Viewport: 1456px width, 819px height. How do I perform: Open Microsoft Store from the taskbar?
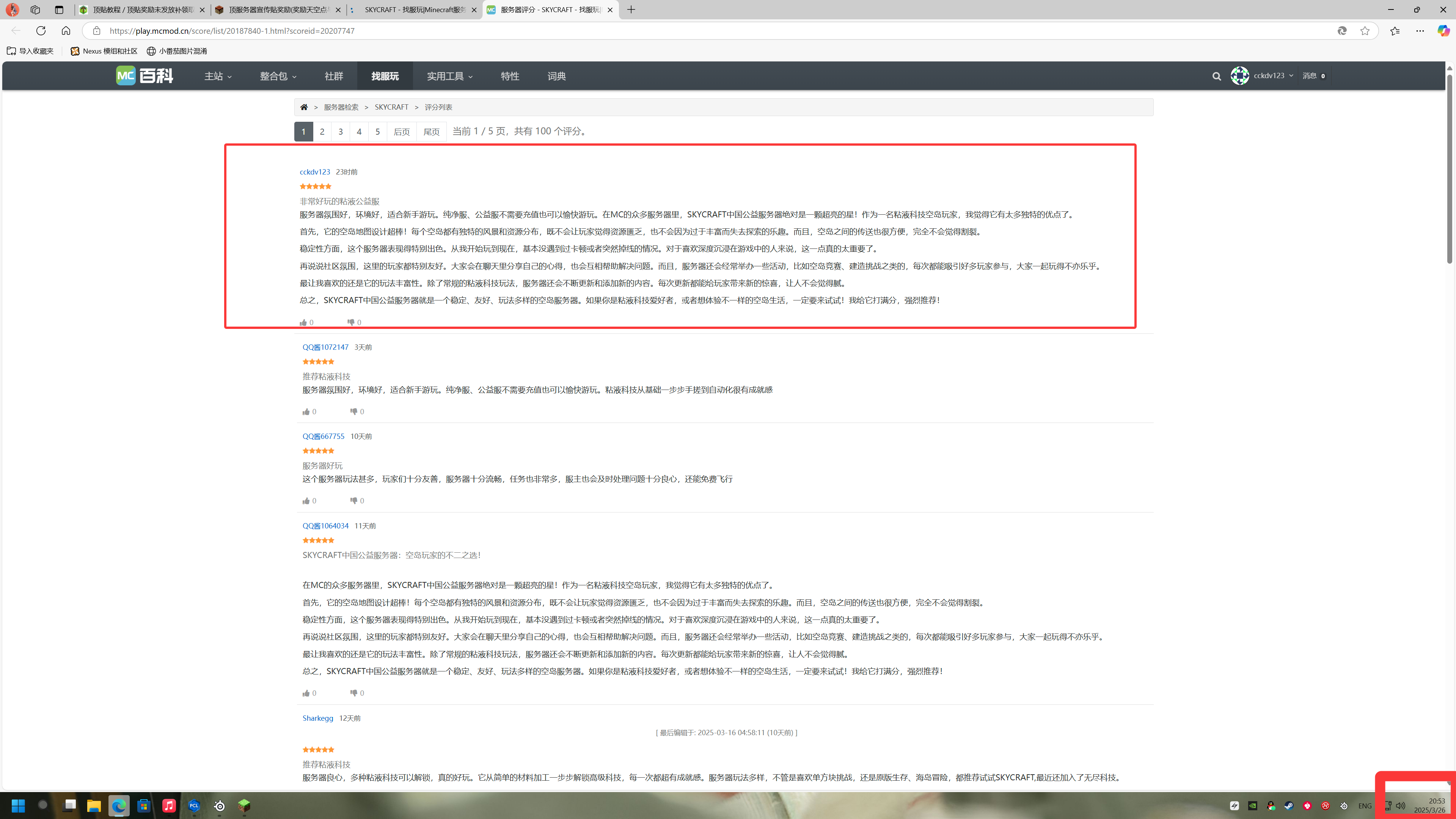(x=144, y=805)
